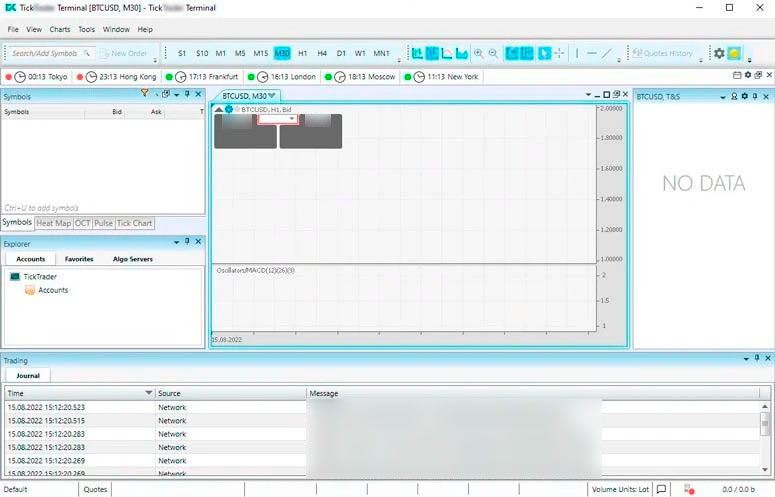Click the chat icon in status bar
Screen dimensions: 775x497
tap(661, 489)
